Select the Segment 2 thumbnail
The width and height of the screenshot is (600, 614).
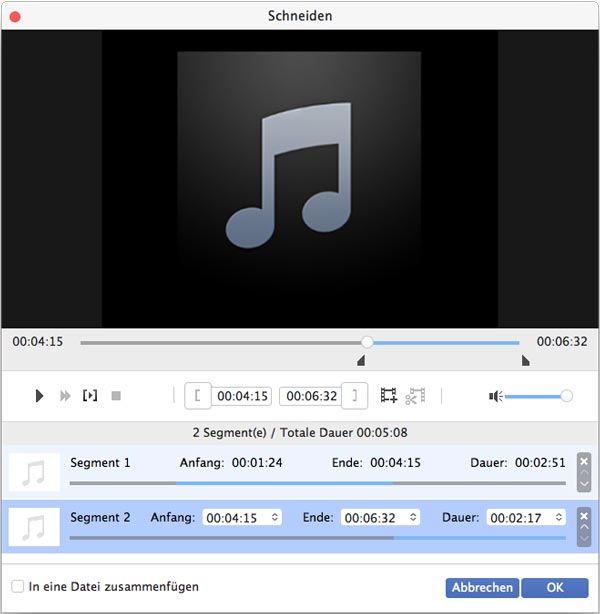[34, 527]
